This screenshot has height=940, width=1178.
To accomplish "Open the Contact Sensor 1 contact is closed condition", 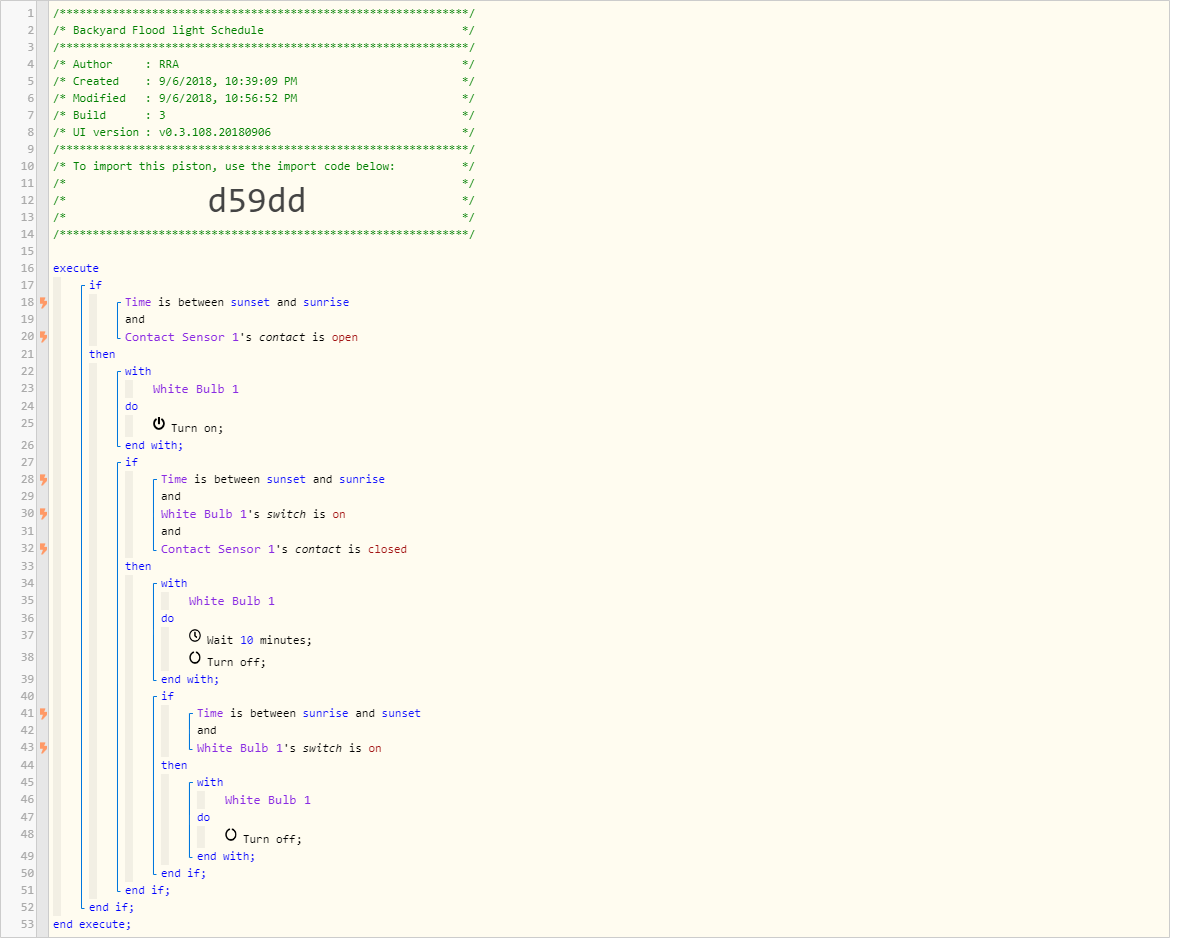I will click(x=285, y=550).
